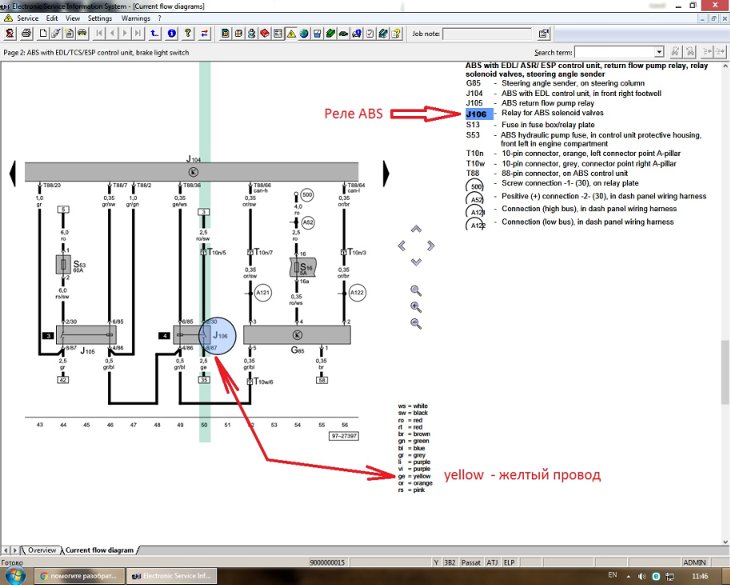This screenshot has height=585, width=730.
Task: Click the icon right of Job note field
Action: [543, 34]
